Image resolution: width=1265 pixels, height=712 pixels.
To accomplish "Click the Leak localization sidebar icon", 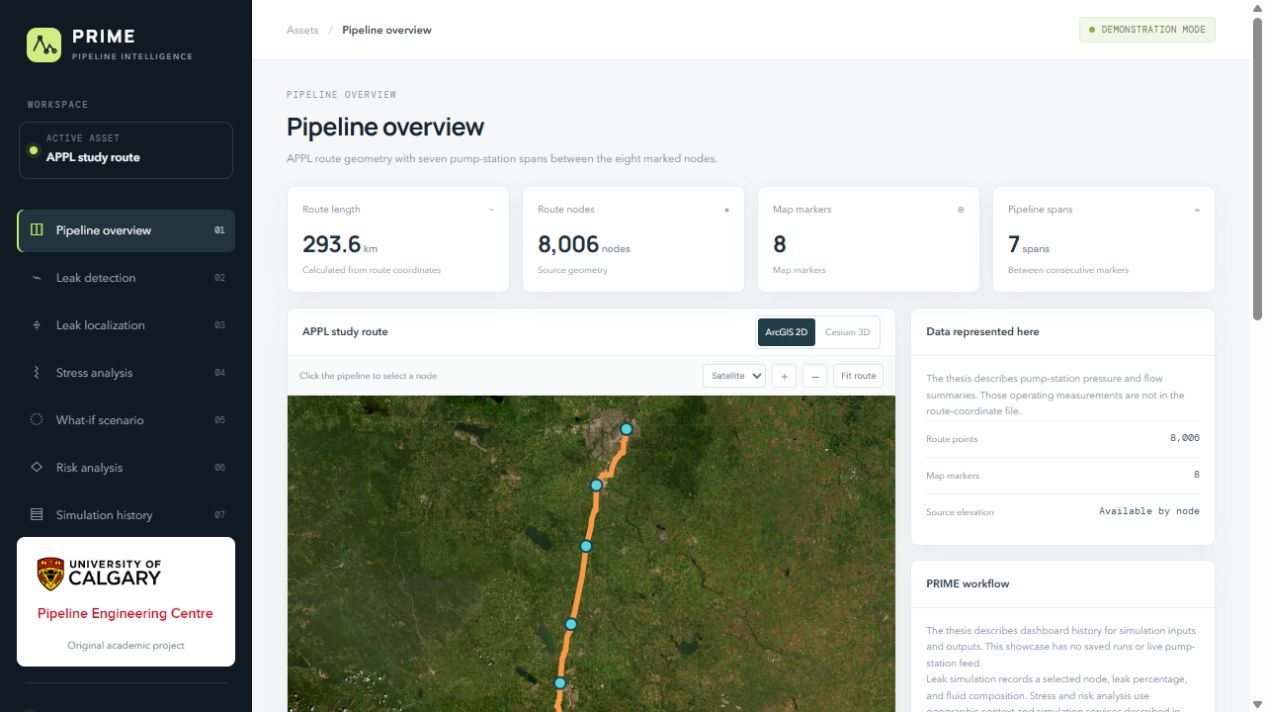I will 37,325.
